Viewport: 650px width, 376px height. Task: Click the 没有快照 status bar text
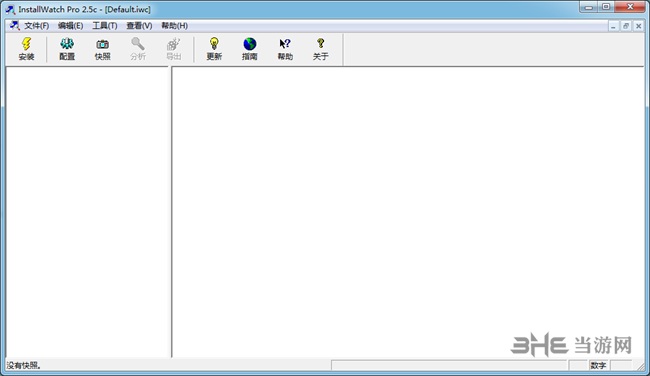pyautogui.click(x=24, y=365)
